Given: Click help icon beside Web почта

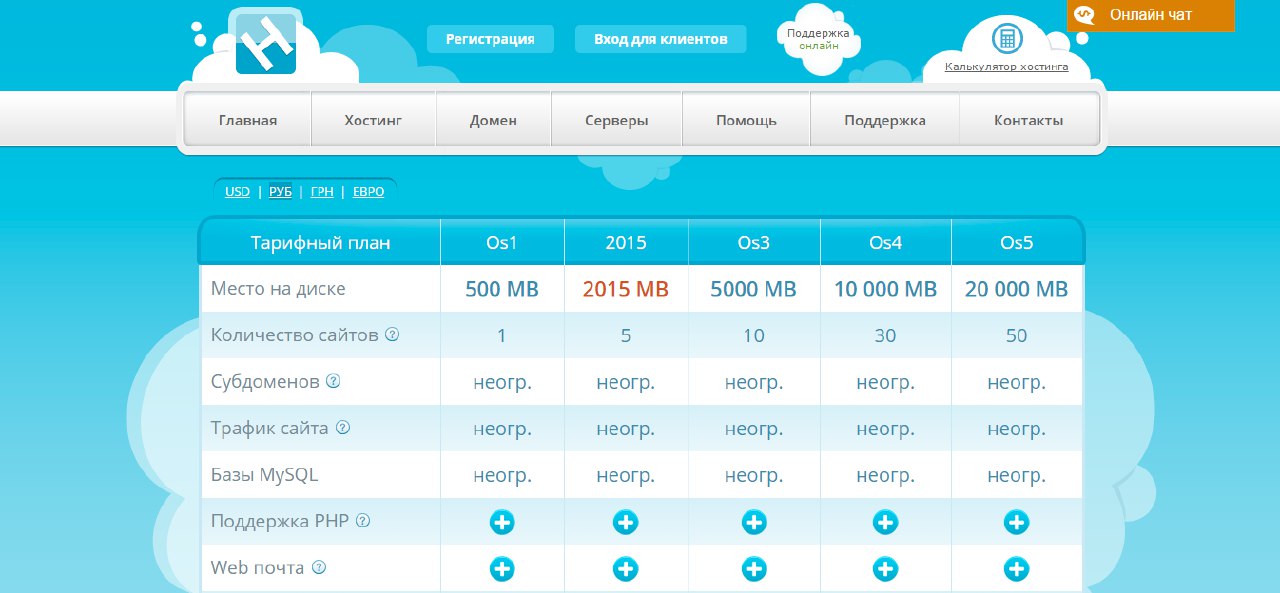Looking at the screenshot, I should point(319,567).
